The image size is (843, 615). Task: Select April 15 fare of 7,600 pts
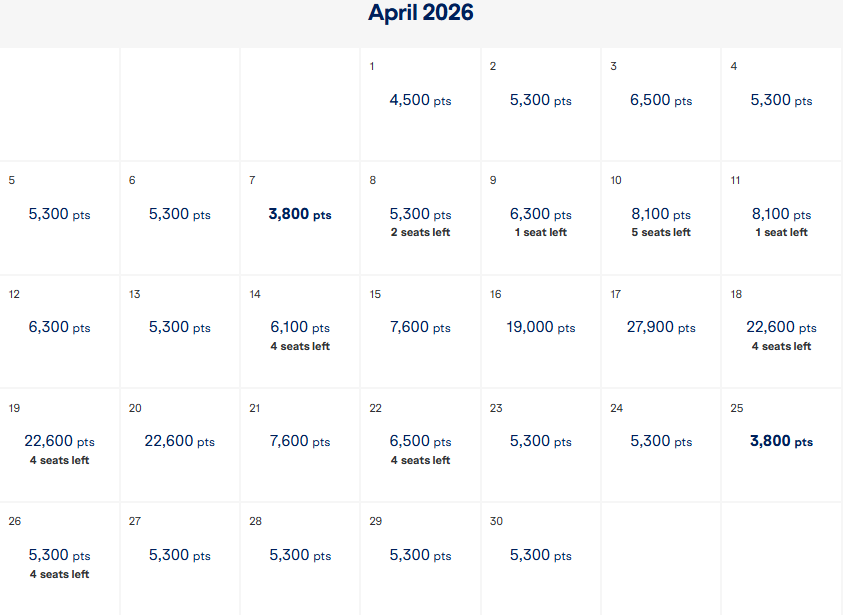[420, 328]
